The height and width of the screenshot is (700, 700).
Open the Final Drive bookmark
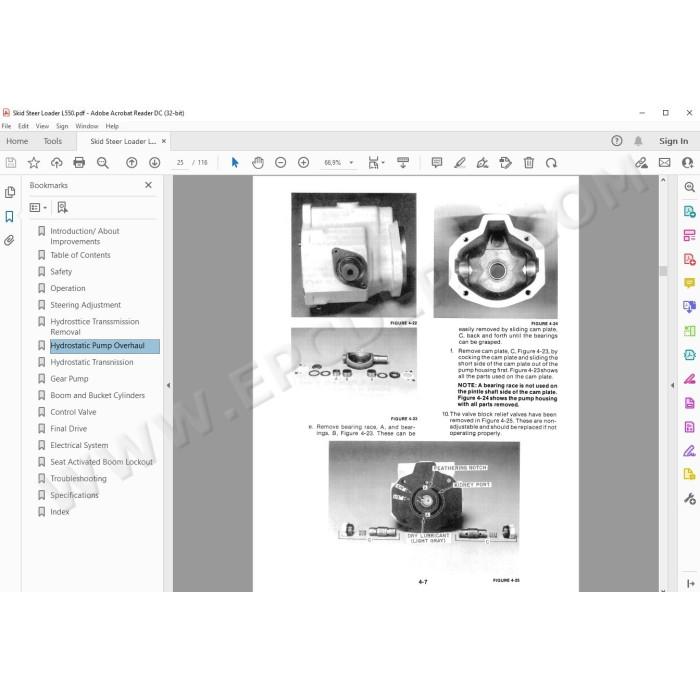point(68,429)
